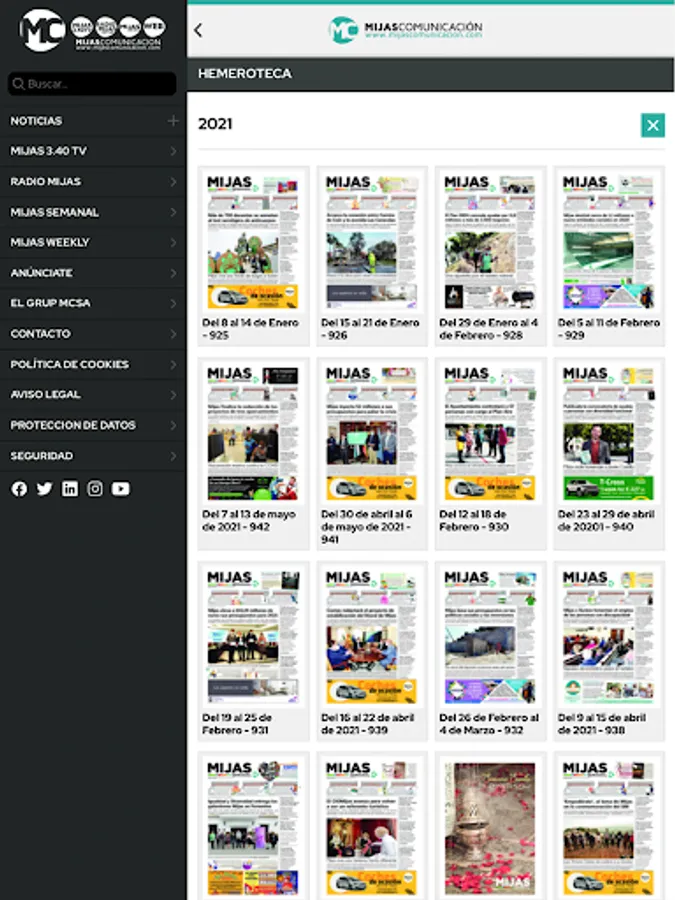Expand Política de Cookies chevron
Viewport: 675px width, 900px height.
coord(173,364)
